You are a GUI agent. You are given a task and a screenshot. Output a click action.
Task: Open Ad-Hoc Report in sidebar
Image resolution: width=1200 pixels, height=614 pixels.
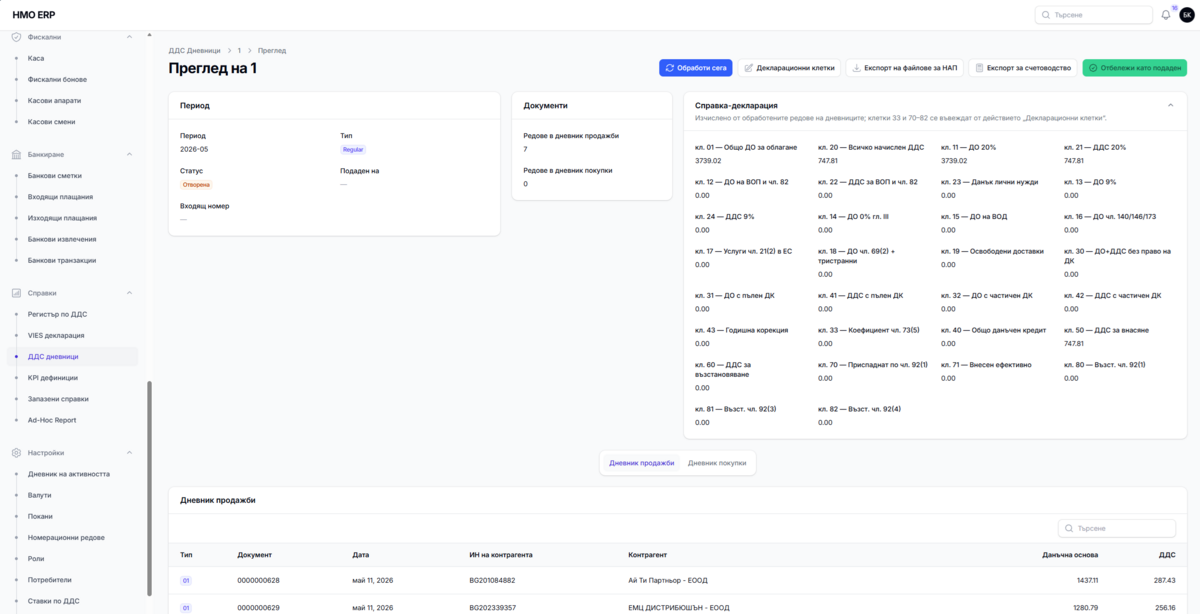click(x=73, y=420)
